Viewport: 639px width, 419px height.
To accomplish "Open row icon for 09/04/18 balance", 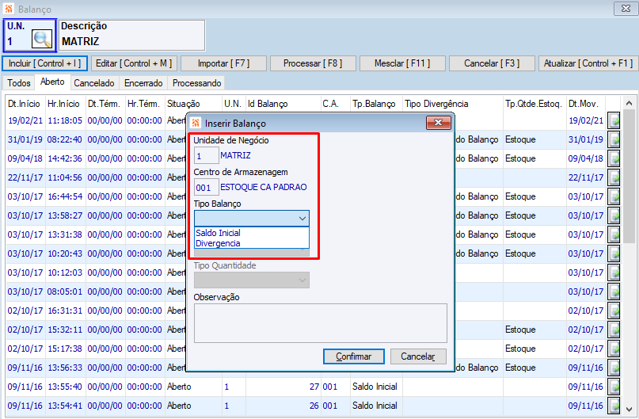I will [x=613, y=159].
